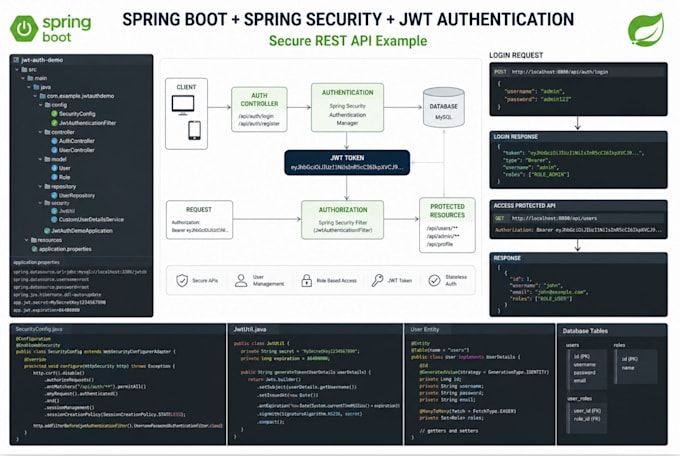
Task: Click the smartphone icon in CLIENT box
Action: pos(194,130)
